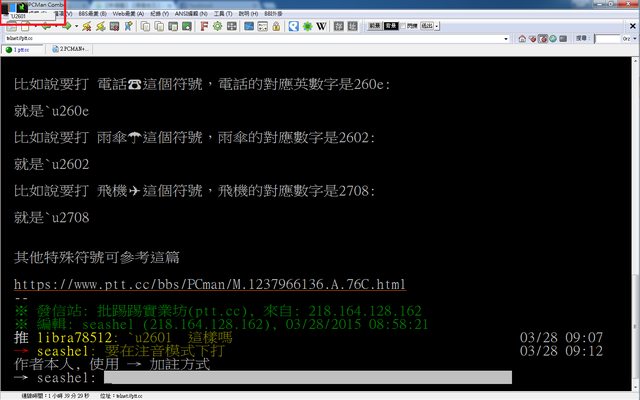The height and width of the screenshot is (400, 640).
Task: Click the 前景 foreground color button
Action: click(x=373, y=25)
